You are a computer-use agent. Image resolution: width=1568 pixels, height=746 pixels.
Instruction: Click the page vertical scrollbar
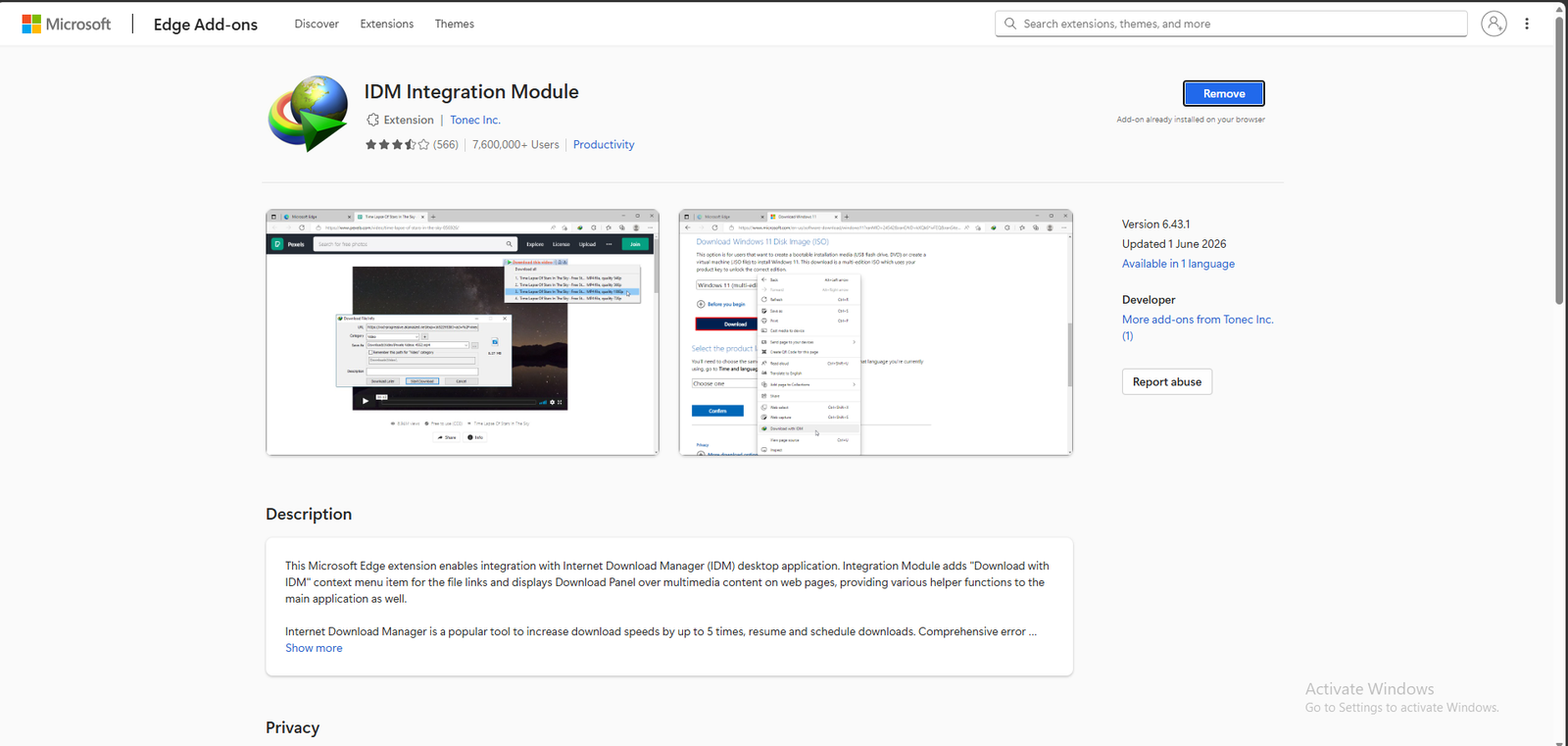[1559, 162]
